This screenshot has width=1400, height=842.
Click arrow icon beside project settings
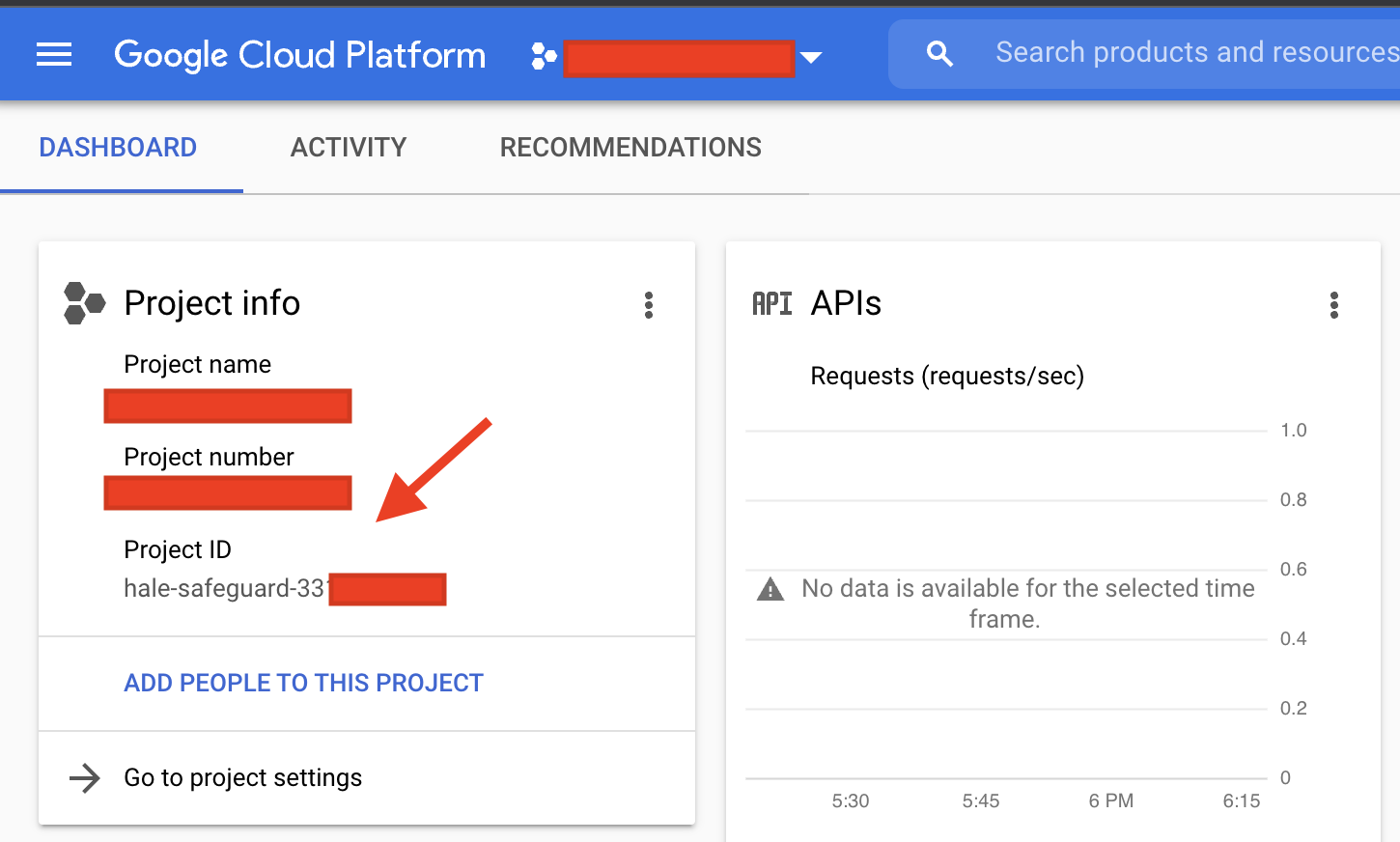click(85, 777)
